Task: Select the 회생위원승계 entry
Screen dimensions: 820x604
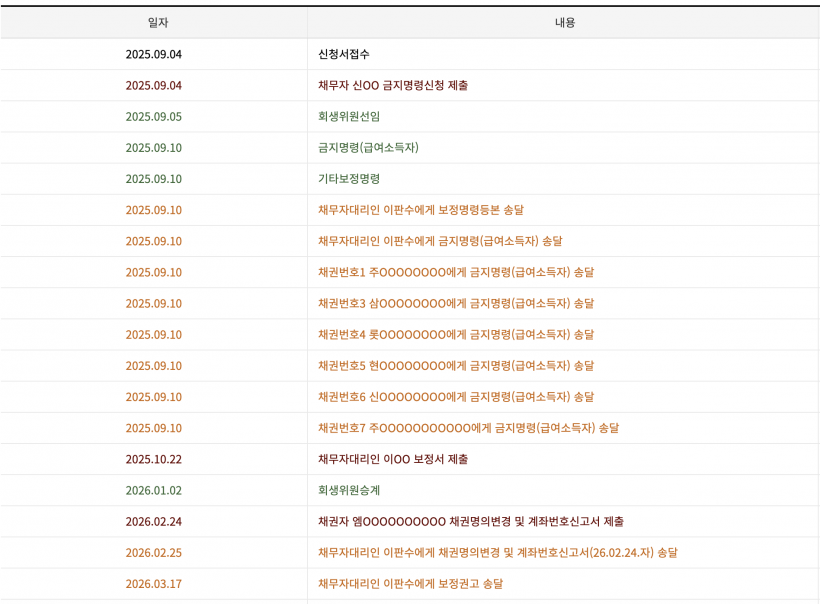Action: pos(349,490)
